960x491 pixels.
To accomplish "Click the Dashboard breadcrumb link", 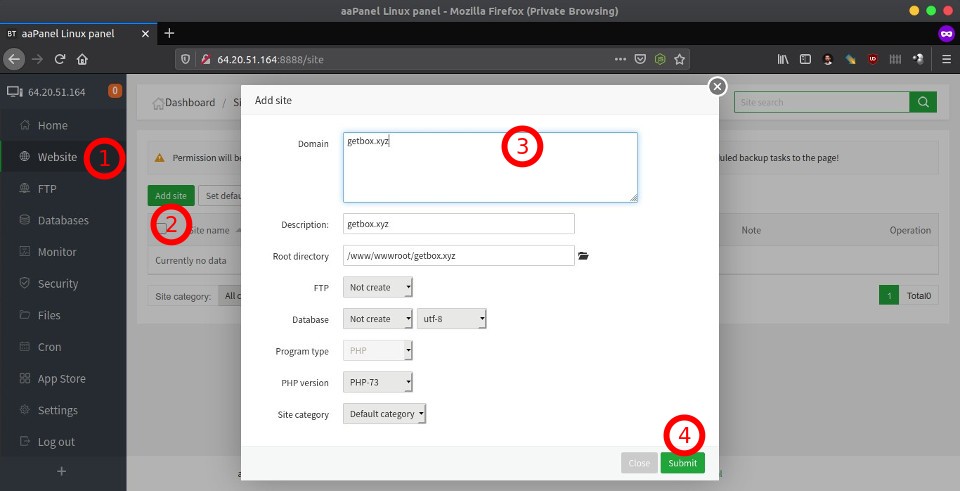I will (190, 102).
